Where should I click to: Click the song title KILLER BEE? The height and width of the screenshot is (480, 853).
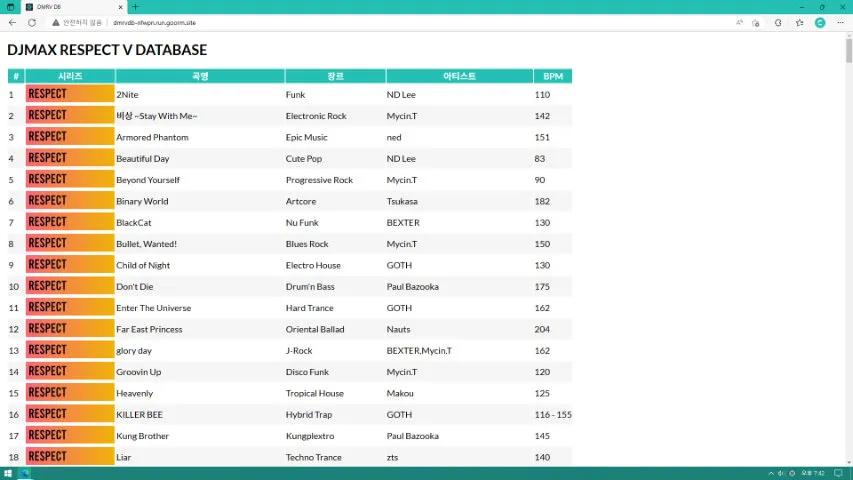click(139, 415)
